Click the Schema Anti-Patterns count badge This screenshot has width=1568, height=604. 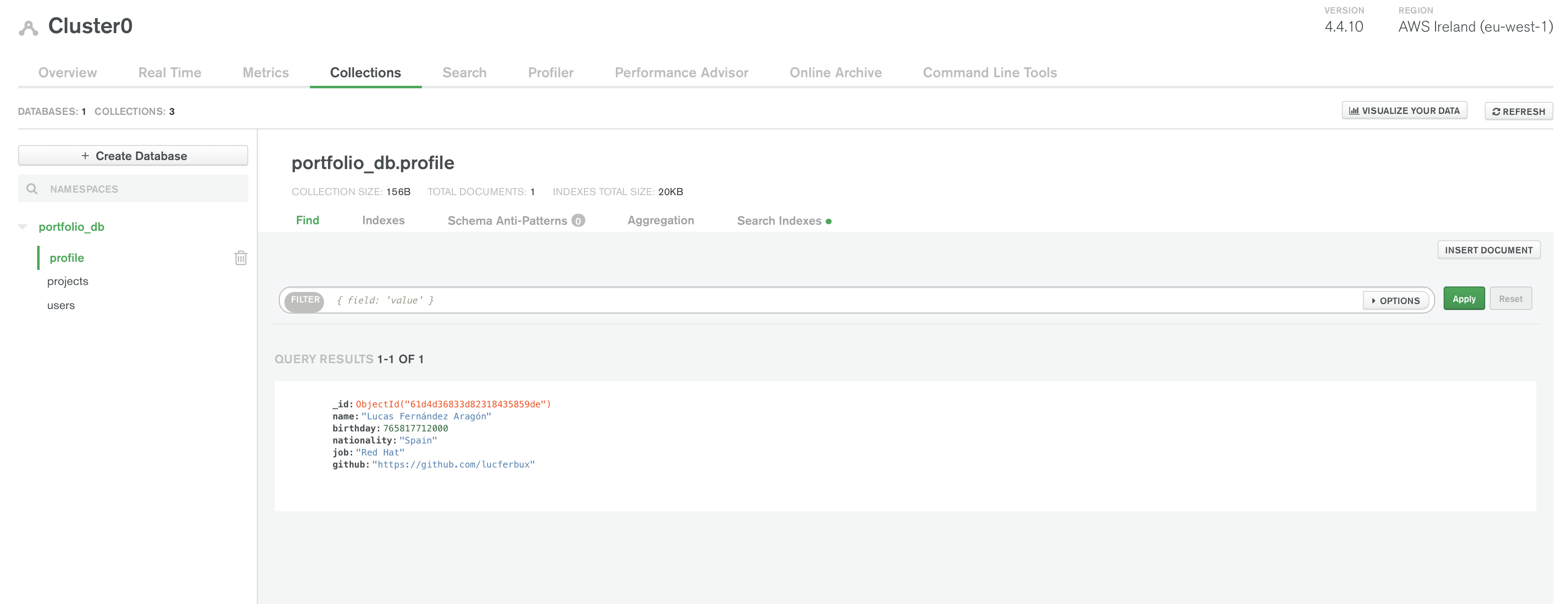(x=578, y=221)
